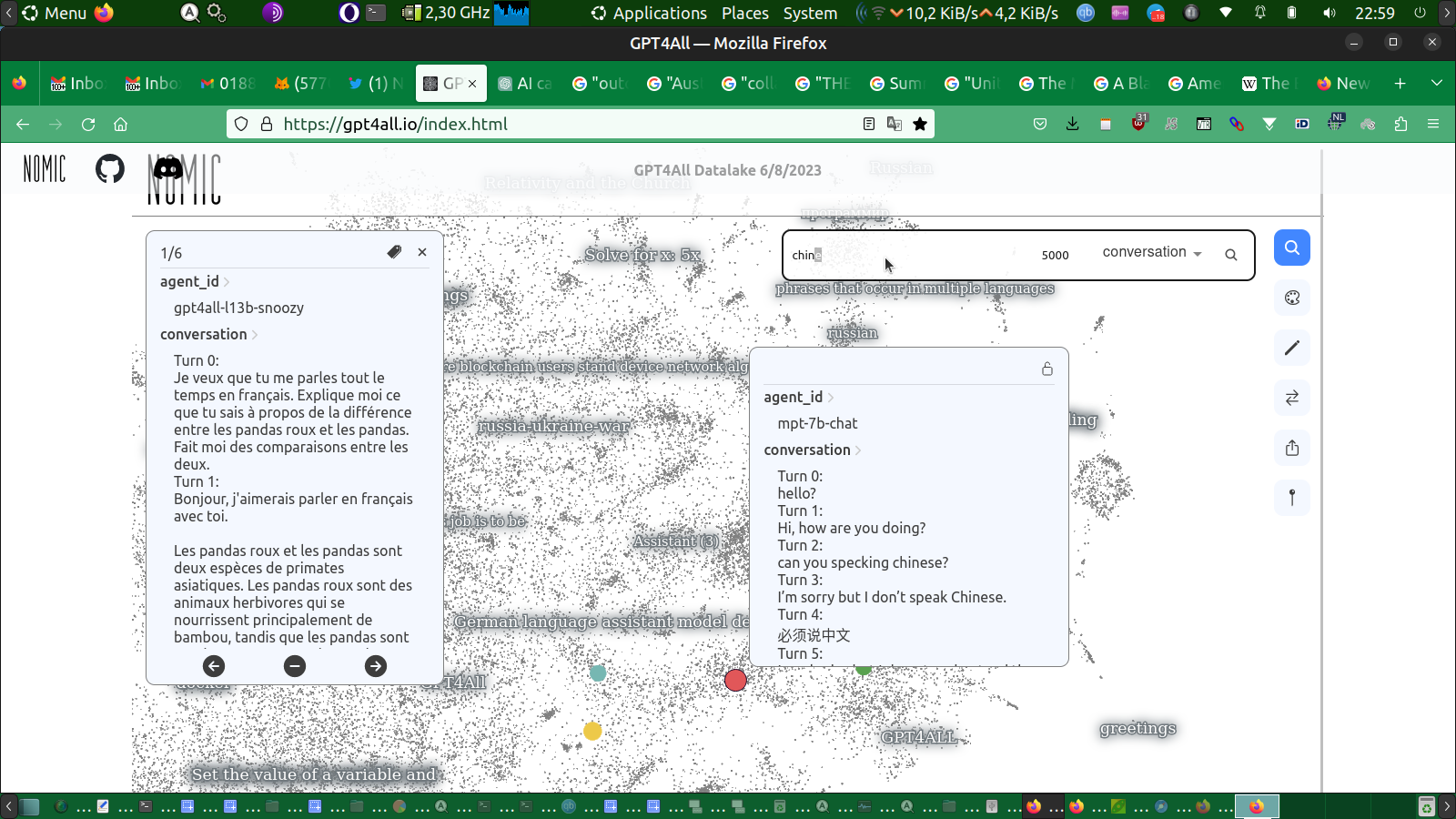This screenshot has width=1456, height=819.
Task: Click the swap arrows tool
Action: coord(1292,398)
